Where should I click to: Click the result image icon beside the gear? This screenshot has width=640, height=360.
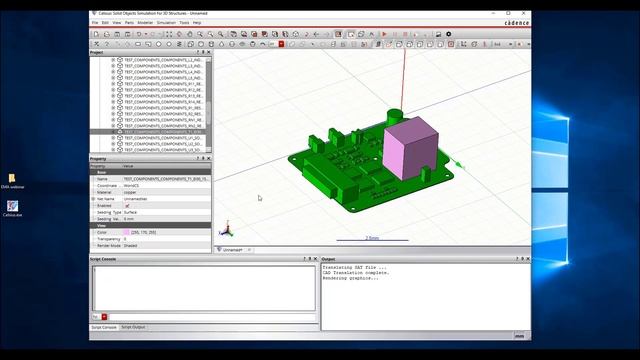tap(438, 34)
